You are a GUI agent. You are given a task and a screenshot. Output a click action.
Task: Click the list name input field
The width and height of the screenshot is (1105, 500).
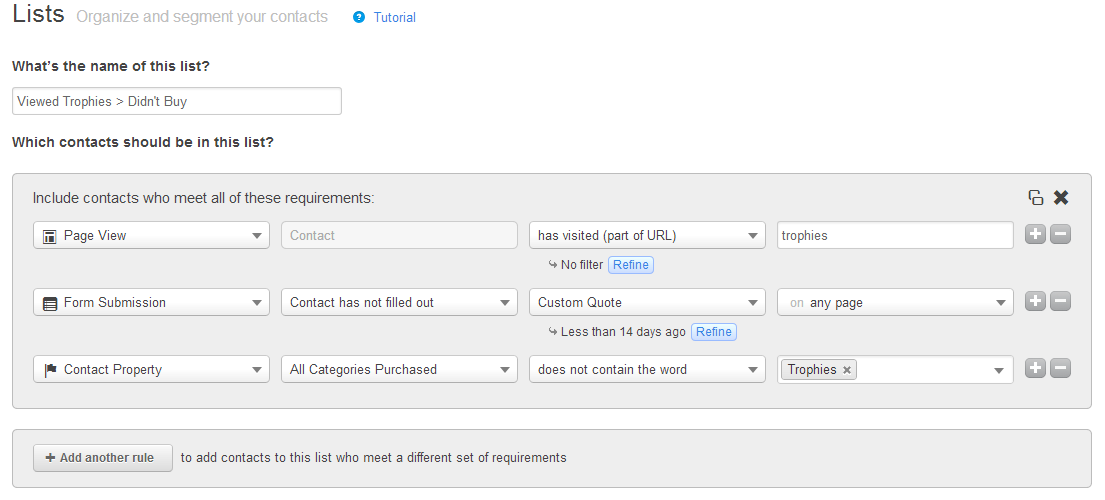tap(177, 101)
